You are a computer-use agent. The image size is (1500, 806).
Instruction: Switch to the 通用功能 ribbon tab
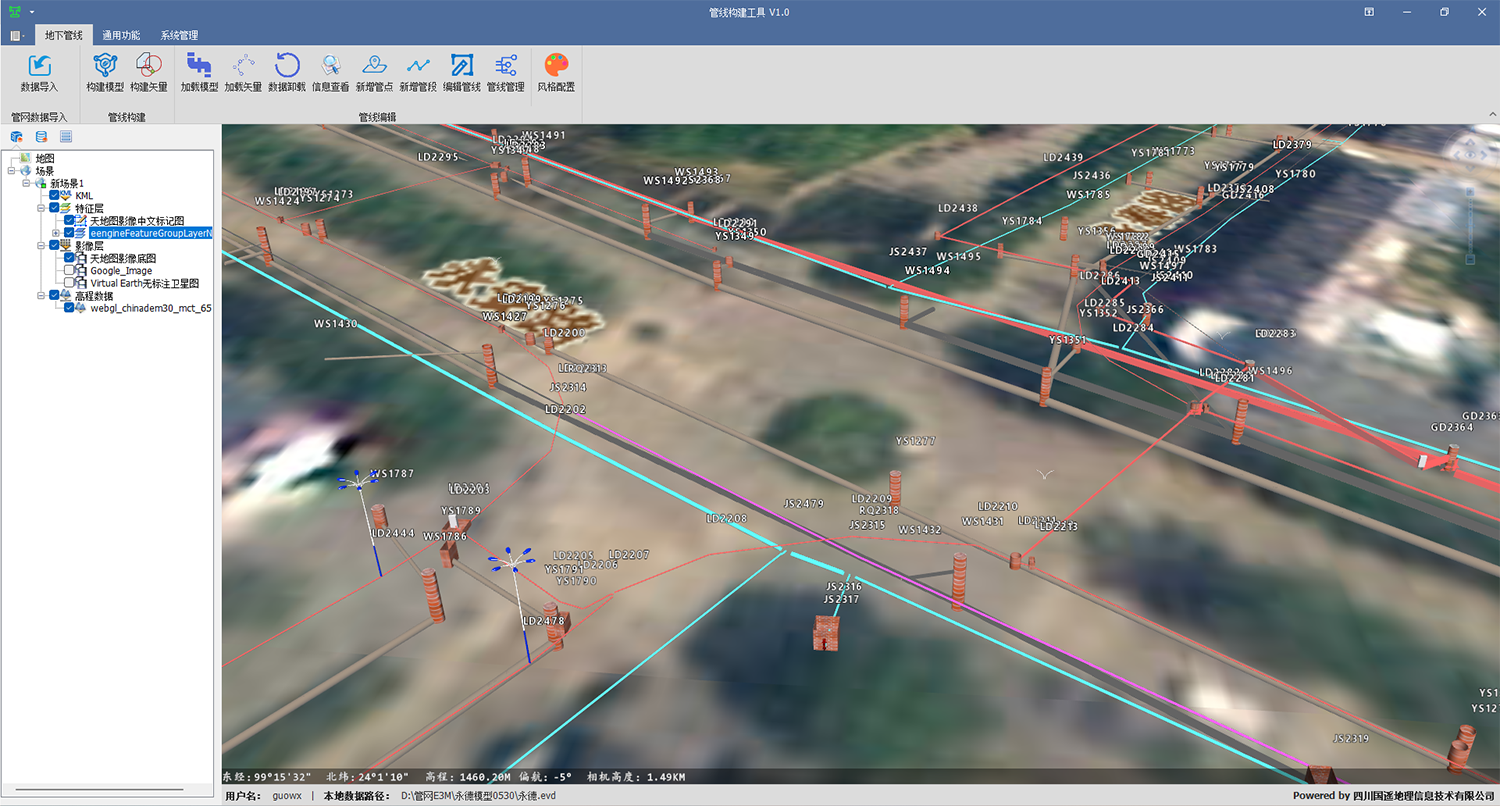121,35
